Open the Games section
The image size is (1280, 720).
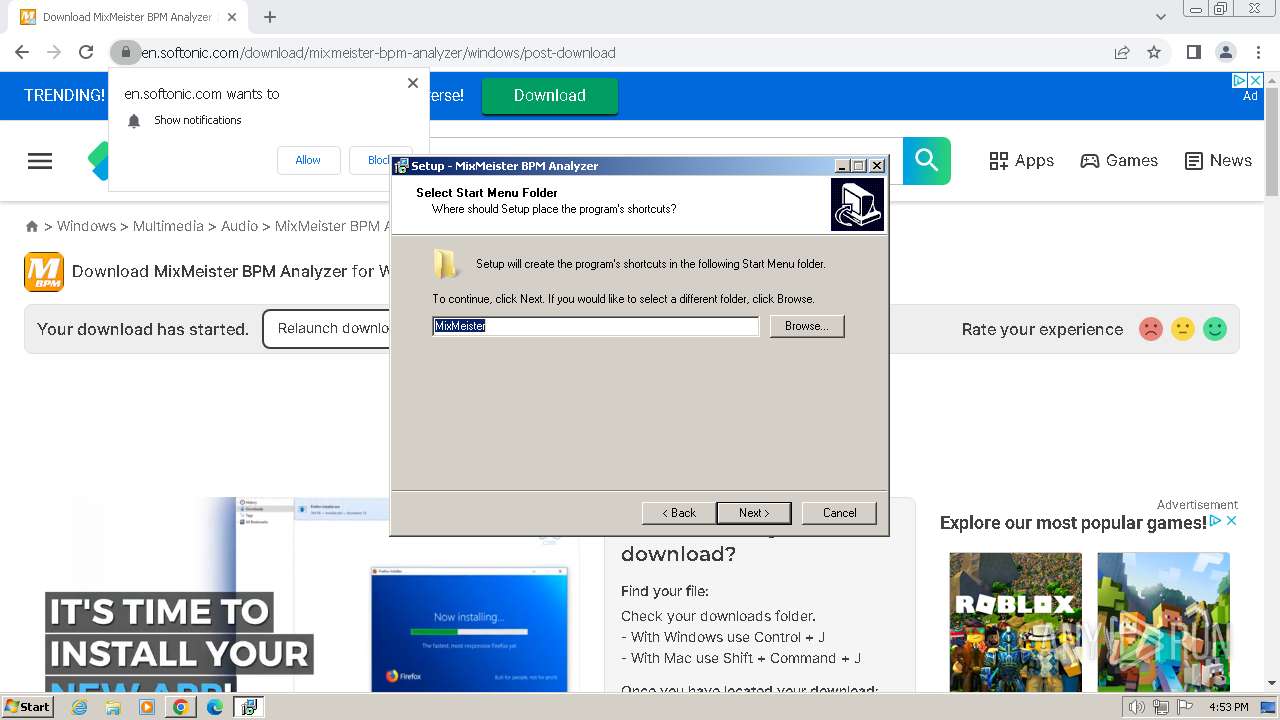coord(1119,160)
